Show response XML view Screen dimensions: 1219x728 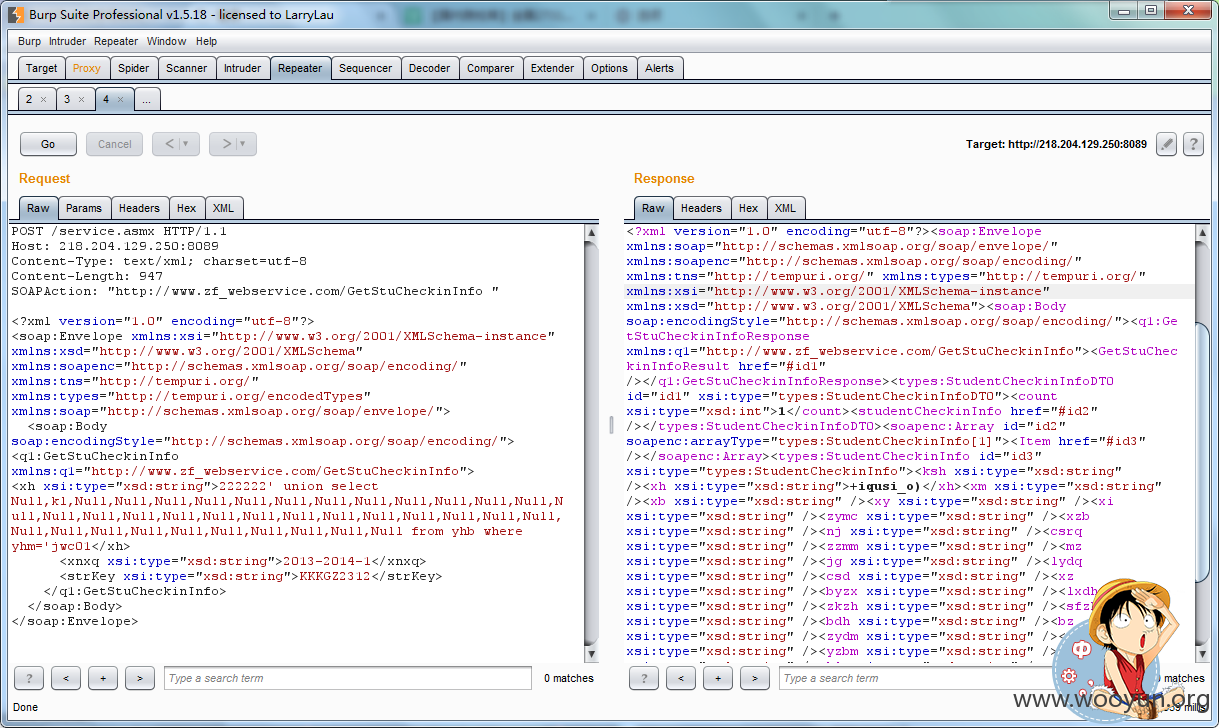tap(786, 208)
